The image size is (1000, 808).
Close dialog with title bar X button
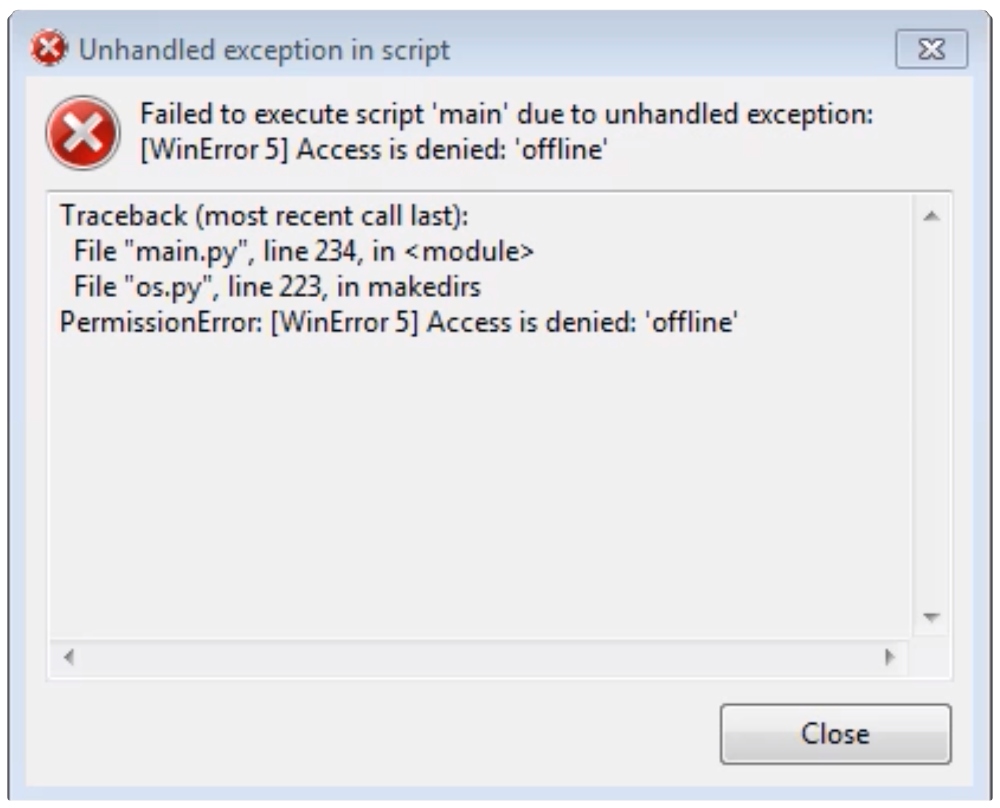[x=931, y=48]
